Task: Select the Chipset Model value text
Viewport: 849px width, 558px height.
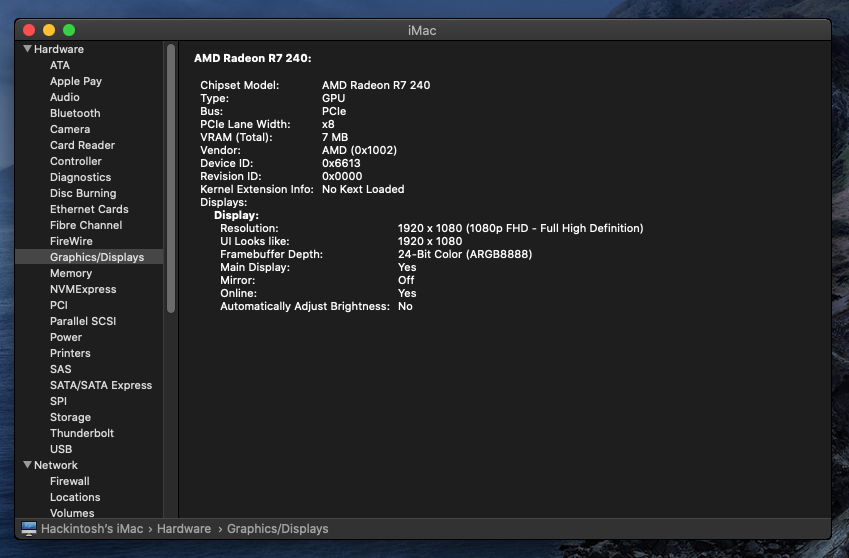Action: coord(376,85)
